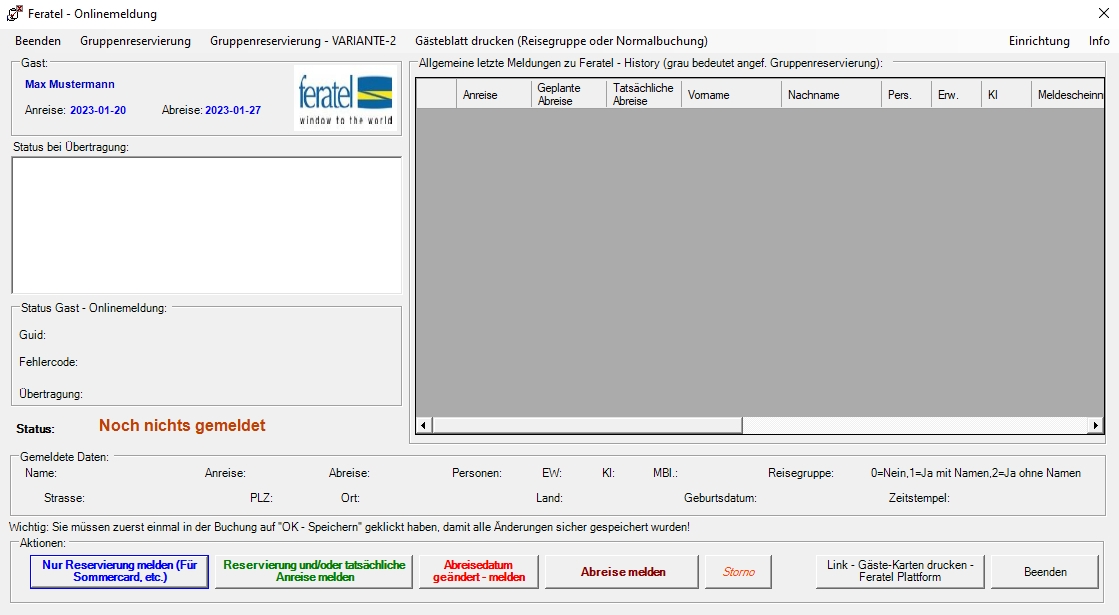Click the Reisegruppe: label

[x=801, y=473]
